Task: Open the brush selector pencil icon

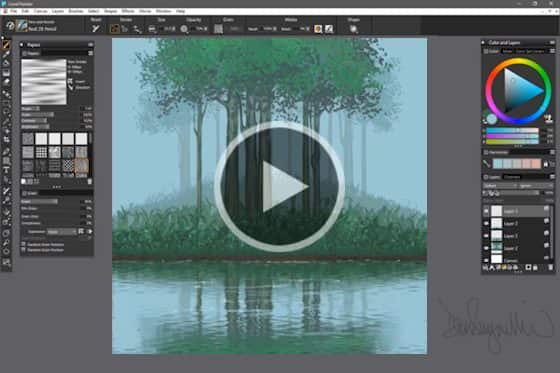Action: tap(22, 26)
